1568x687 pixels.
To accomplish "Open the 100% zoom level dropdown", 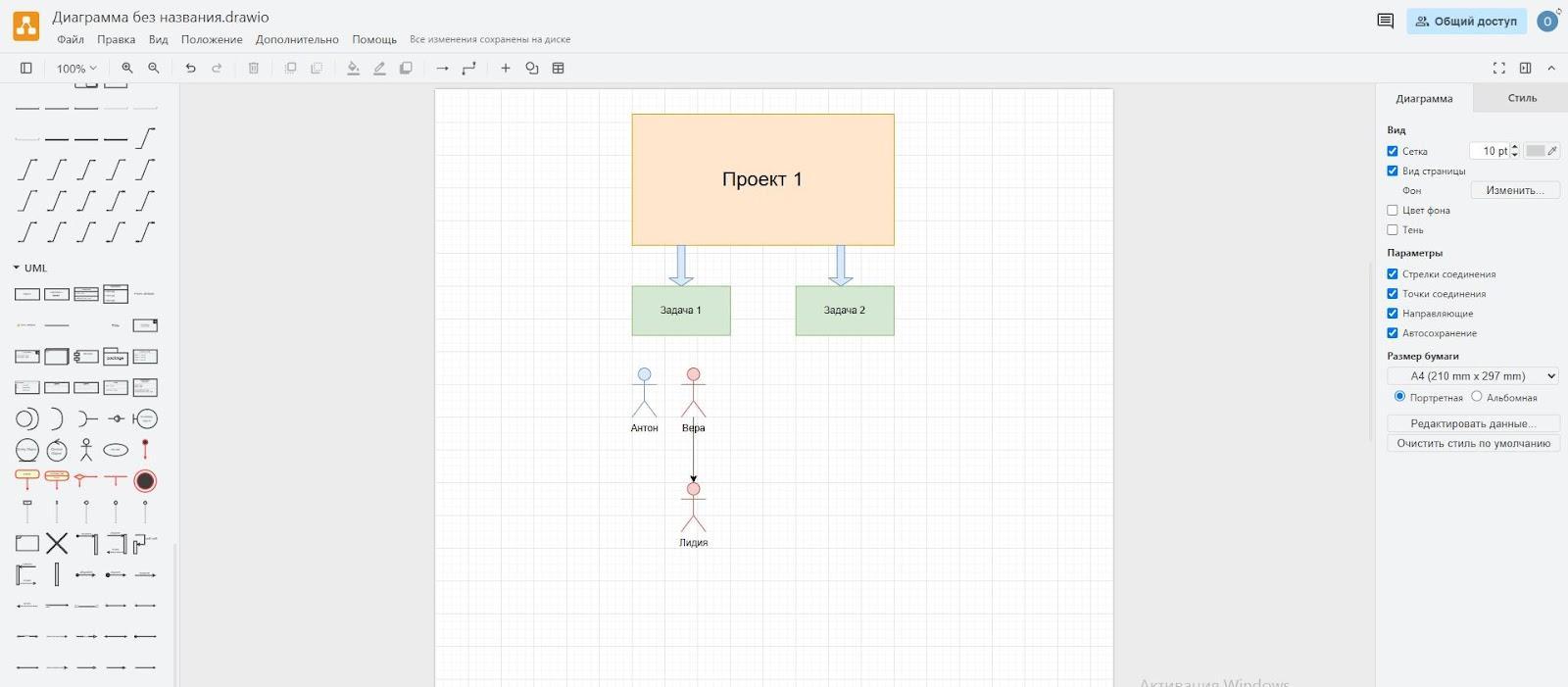I will (x=76, y=69).
